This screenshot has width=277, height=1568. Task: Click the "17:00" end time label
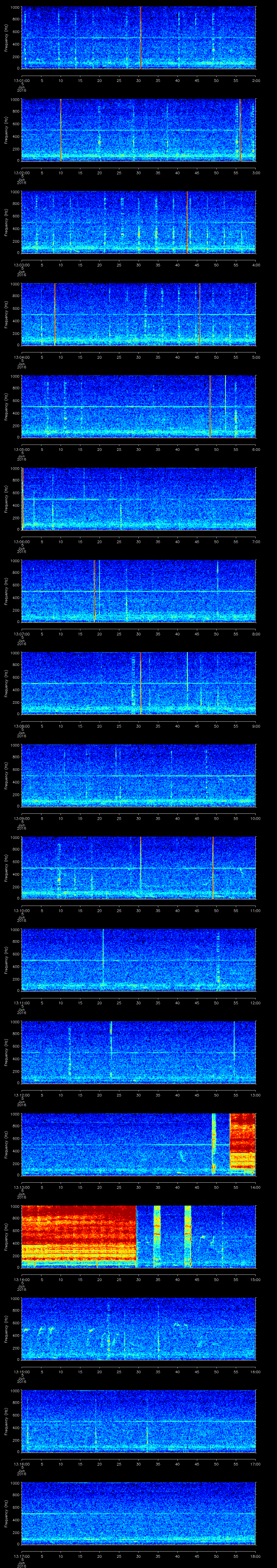[x=255, y=1464]
